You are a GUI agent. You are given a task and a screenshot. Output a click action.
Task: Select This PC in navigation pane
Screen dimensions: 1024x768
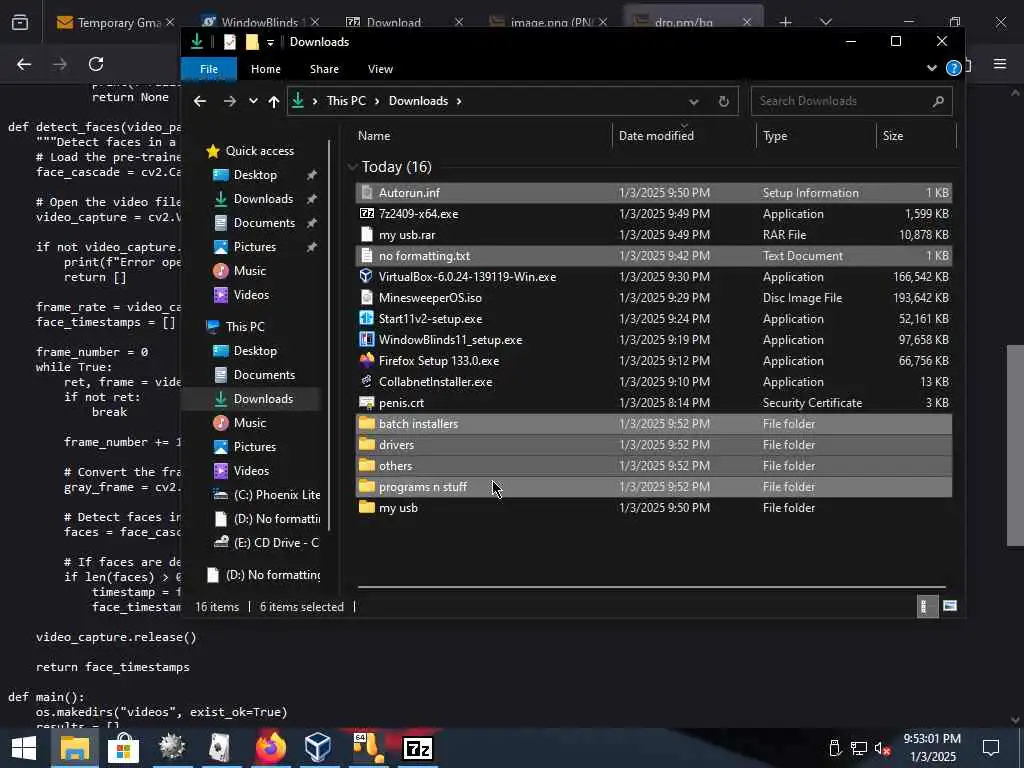245,327
